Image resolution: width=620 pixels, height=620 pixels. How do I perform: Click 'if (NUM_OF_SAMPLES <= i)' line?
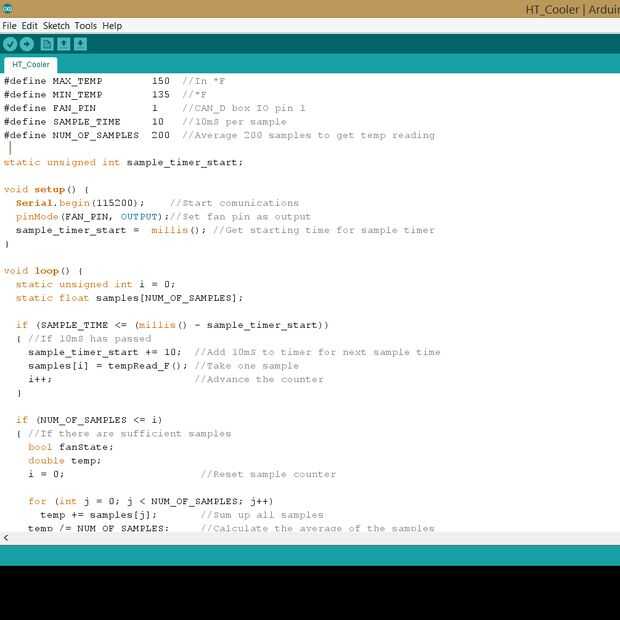pyautogui.click(x=89, y=420)
